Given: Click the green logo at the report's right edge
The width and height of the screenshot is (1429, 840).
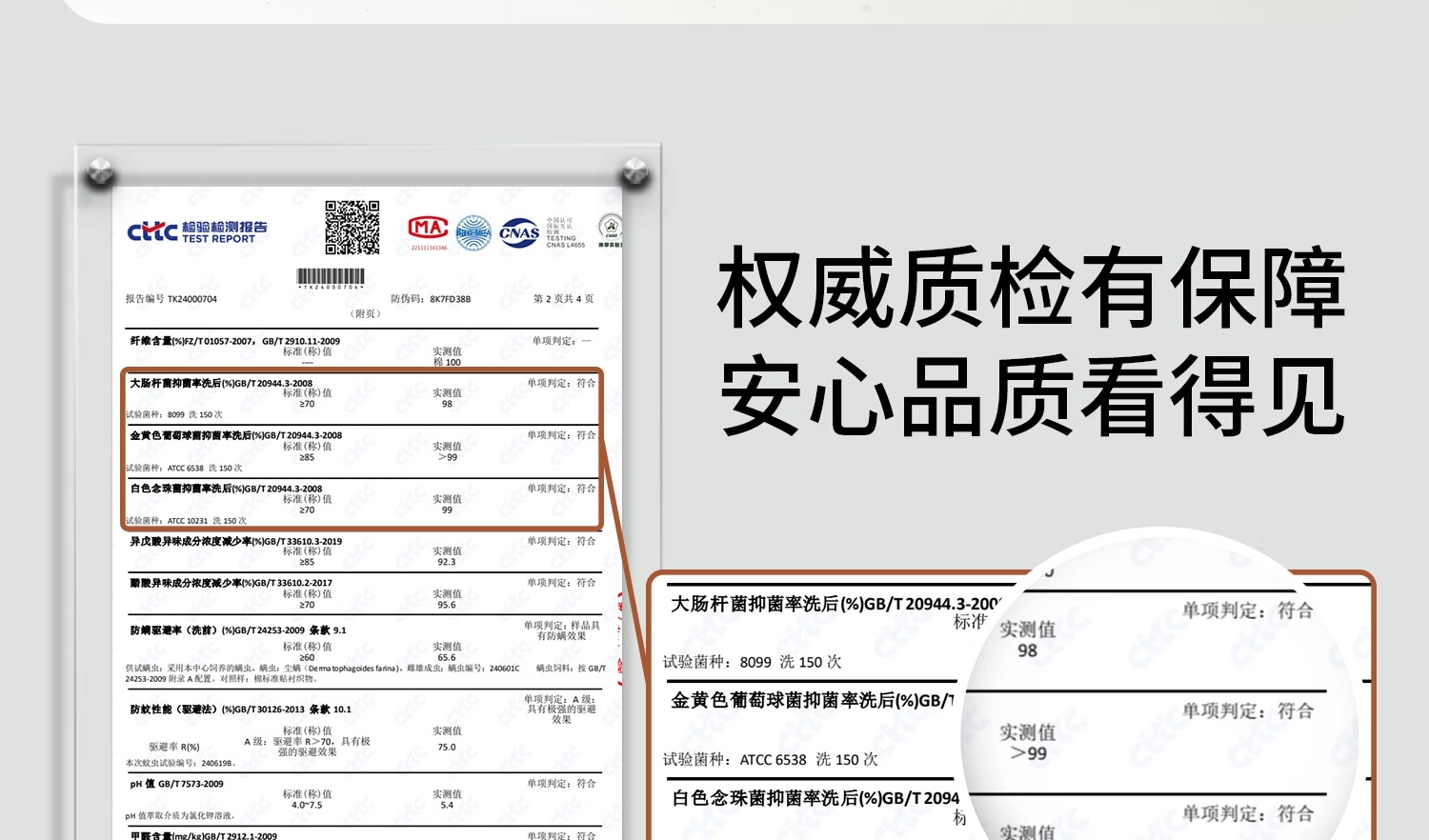Looking at the screenshot, I should [610, 230].
